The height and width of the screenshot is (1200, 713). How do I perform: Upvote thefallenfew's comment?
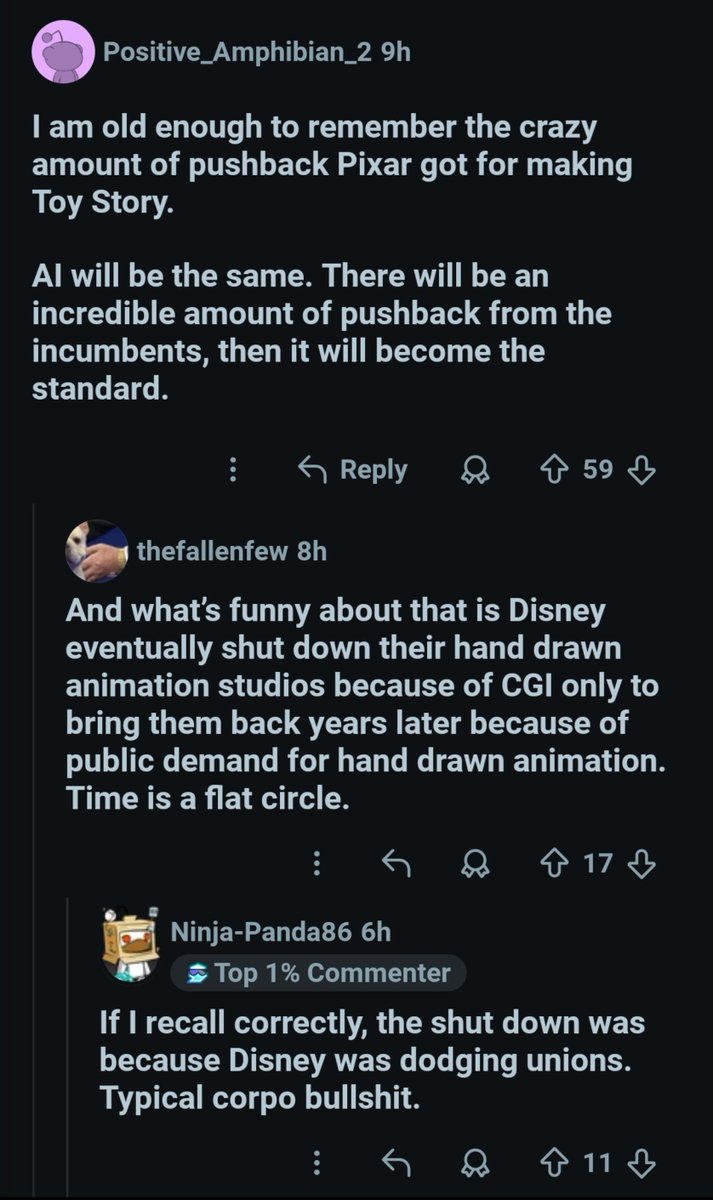[553, 863]
